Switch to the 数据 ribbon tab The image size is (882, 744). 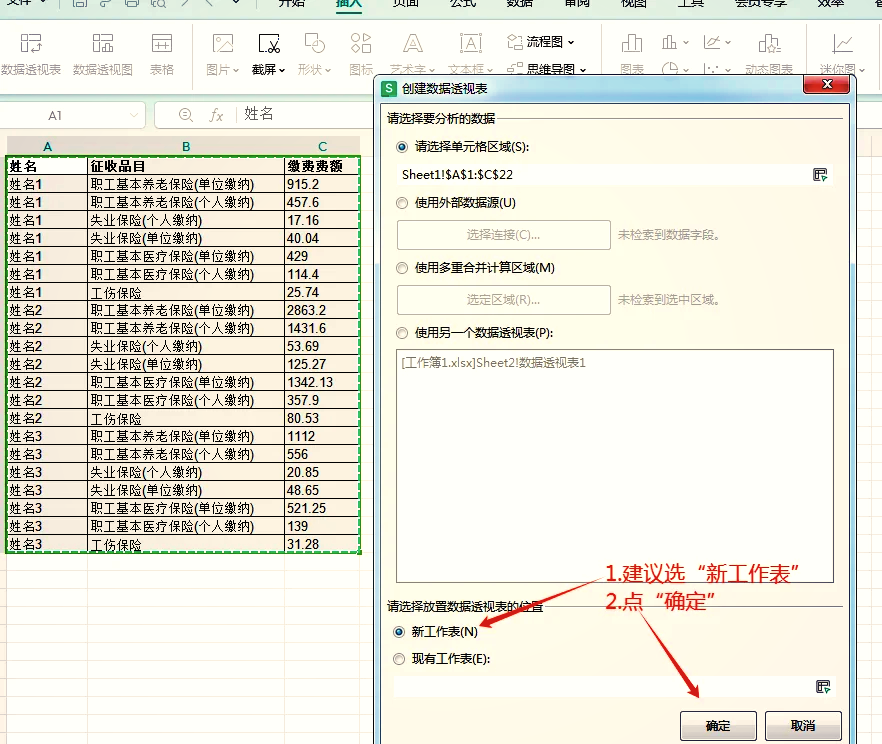click(x=519, y=3)
